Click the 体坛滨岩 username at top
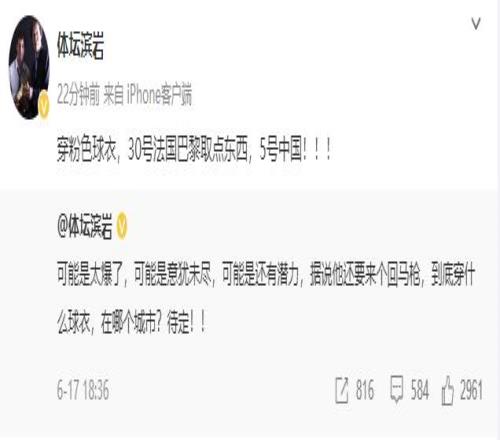The width and height of the screenshot is (500, 440). 80,46
